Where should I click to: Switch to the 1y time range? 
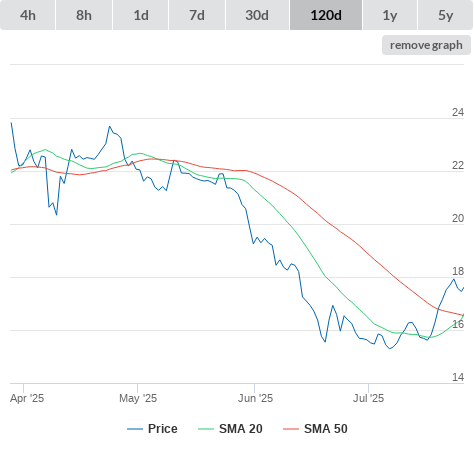coord(390,15)
